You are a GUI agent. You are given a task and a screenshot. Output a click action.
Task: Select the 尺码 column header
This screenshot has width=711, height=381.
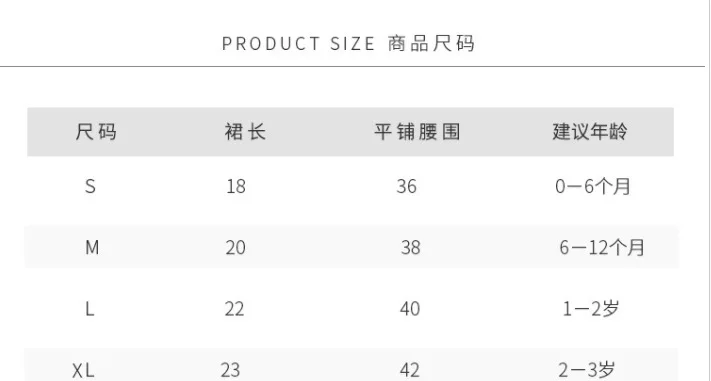pyautogui.click(x=96, y=132)
